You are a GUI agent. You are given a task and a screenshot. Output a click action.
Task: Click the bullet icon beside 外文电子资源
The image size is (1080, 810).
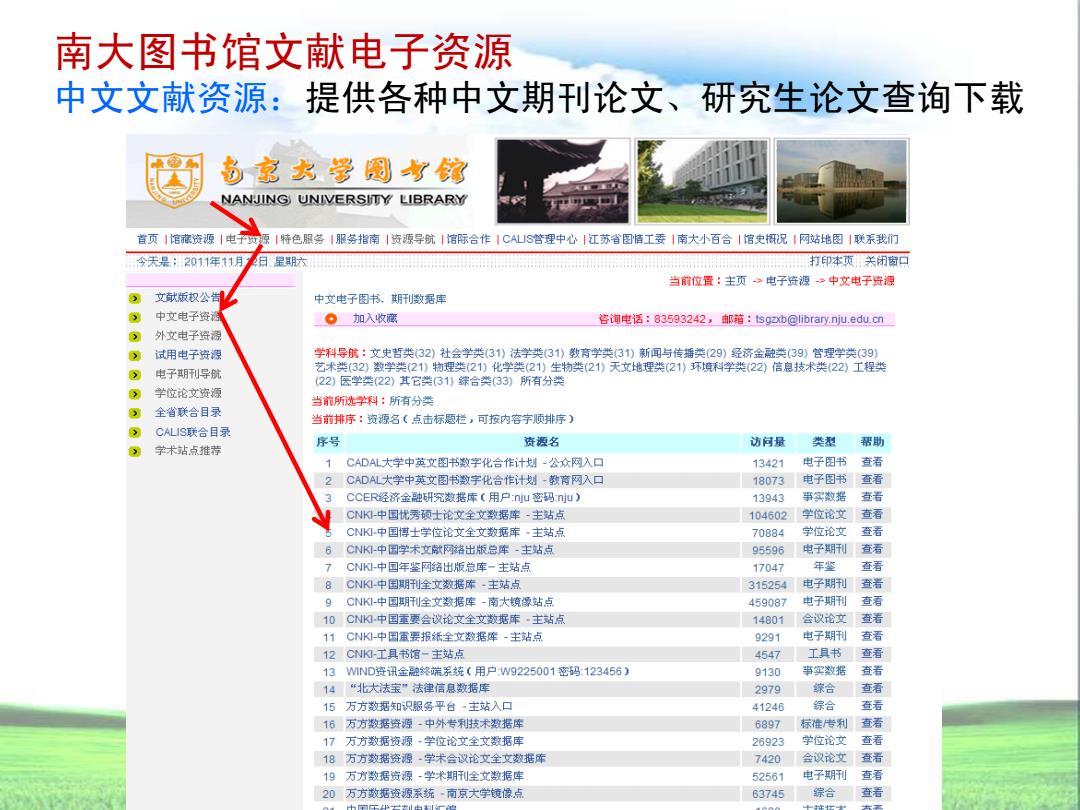(x=135, y=336)
